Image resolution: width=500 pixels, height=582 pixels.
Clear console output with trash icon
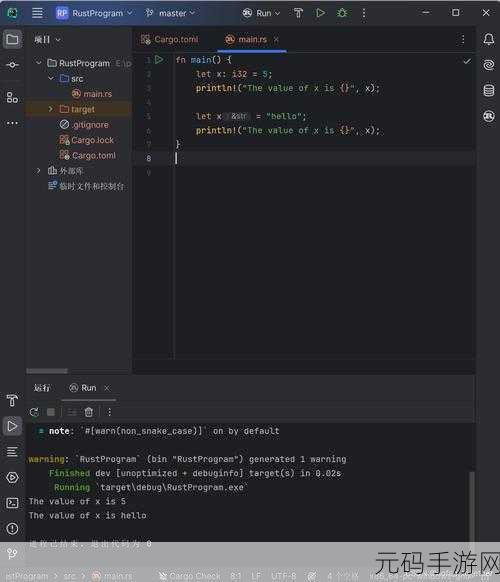click(89, 412)
